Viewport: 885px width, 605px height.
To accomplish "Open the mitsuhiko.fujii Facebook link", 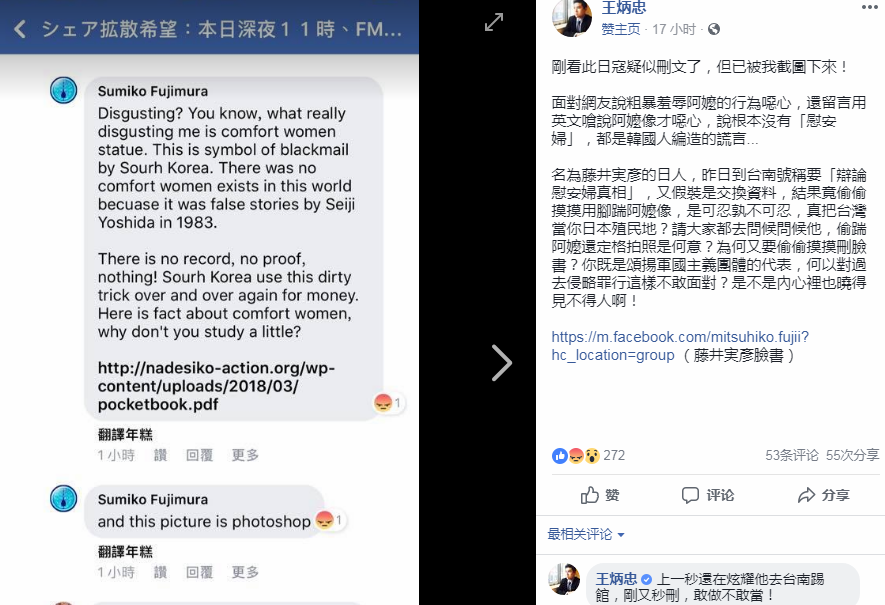I will pyautogui.click(x=680, y=346).
